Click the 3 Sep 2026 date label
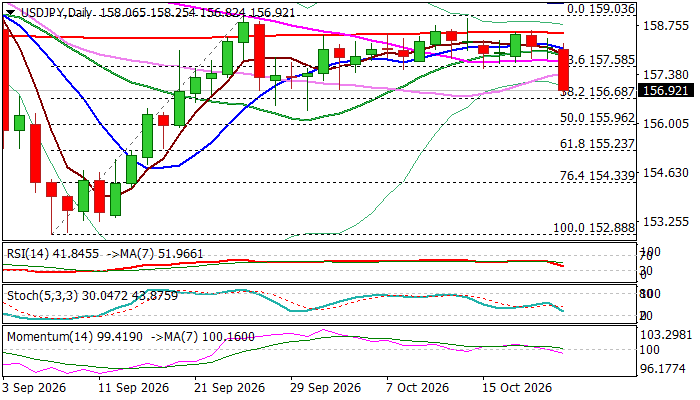The image size is (700, 400). point(34,388)
